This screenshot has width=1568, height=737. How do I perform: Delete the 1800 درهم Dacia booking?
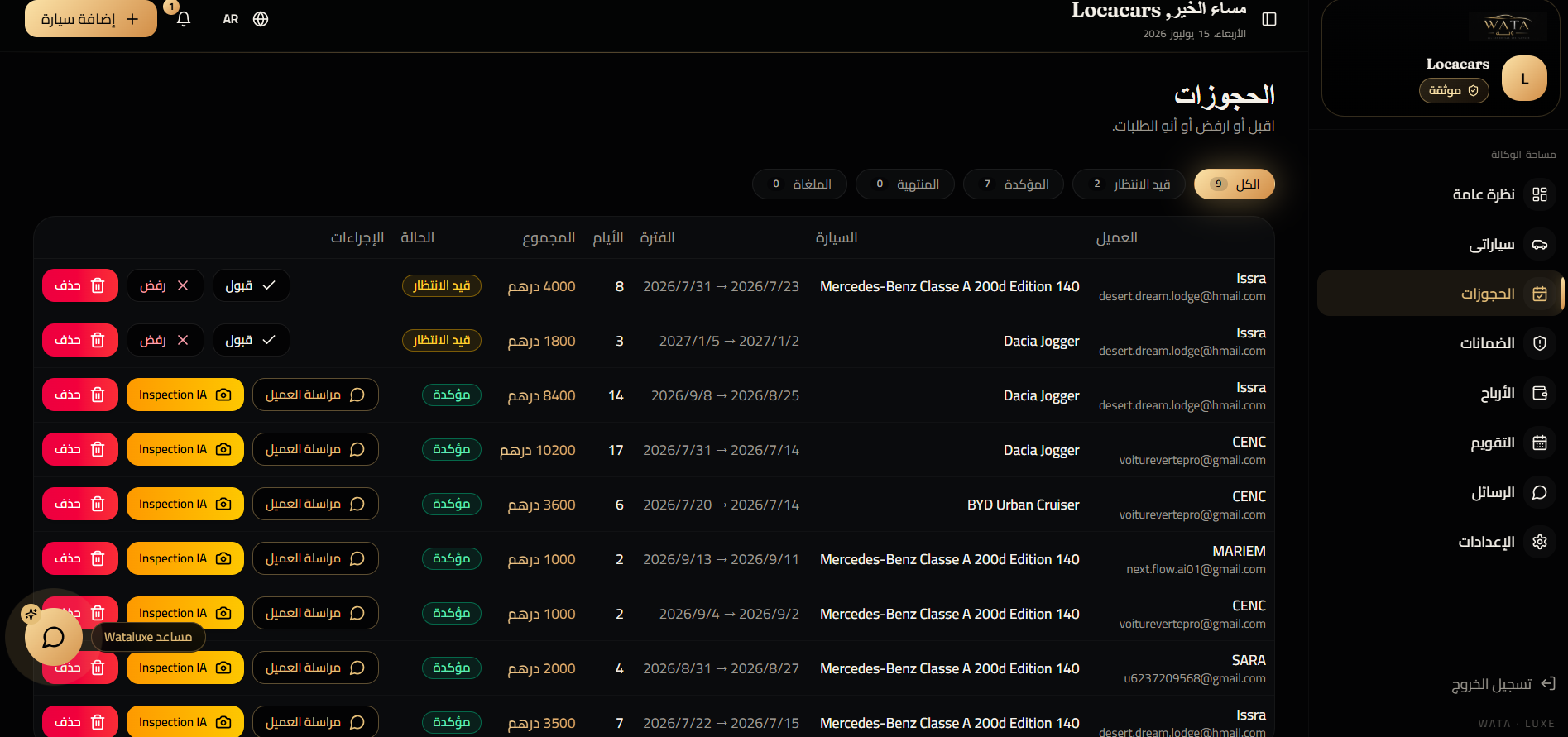tap(80, 340)
